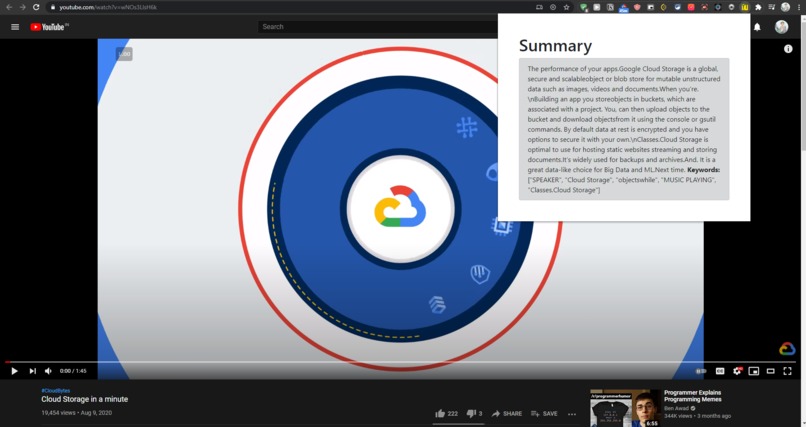Open the #CloudBytes hashtag link
Image resolution: width=806 pixels, height=427 pixels.
56,391
